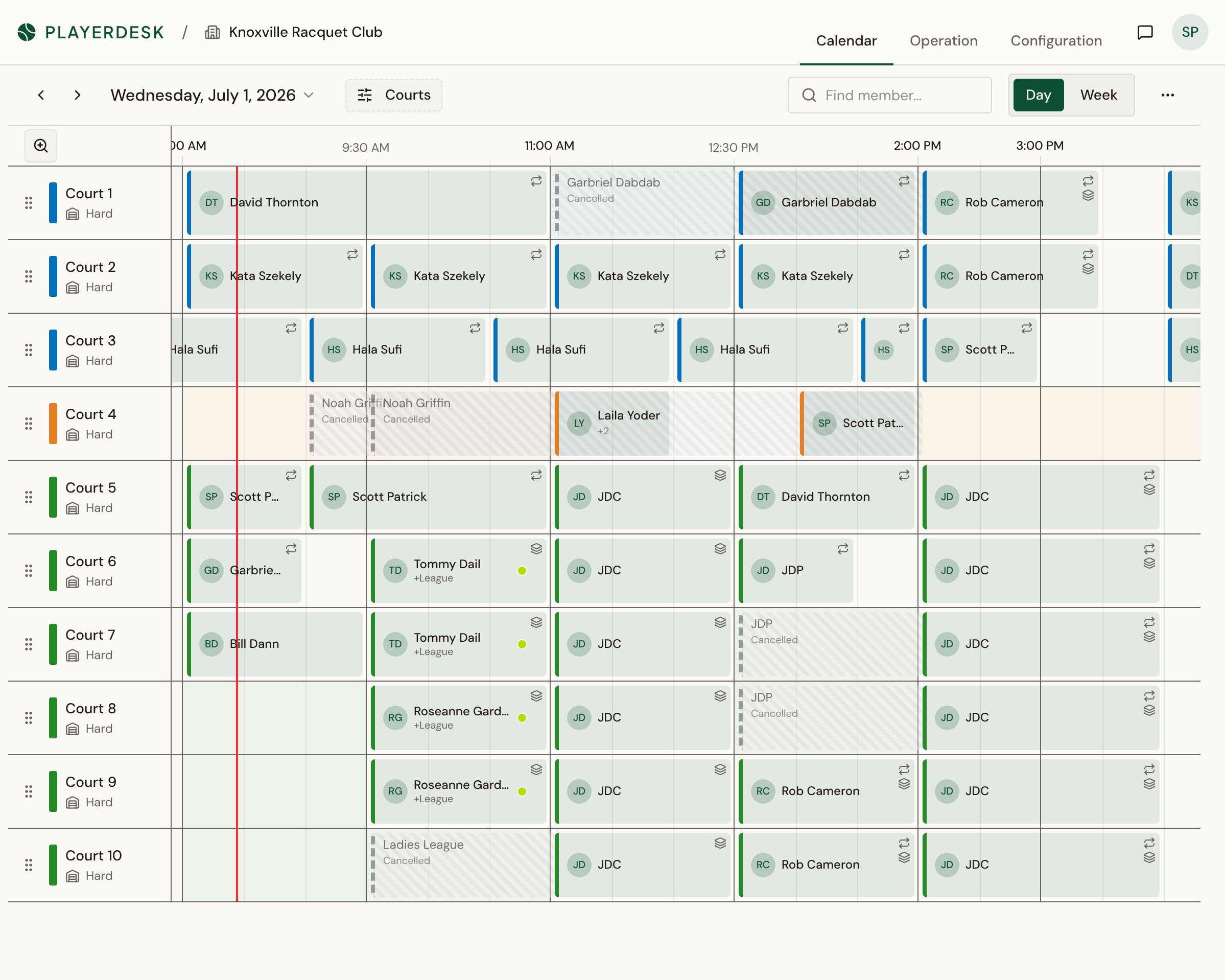The height and width of the screenshot is (980, 1225).
Task: Click the 2:00 PM time header
Action: point(917,146)
